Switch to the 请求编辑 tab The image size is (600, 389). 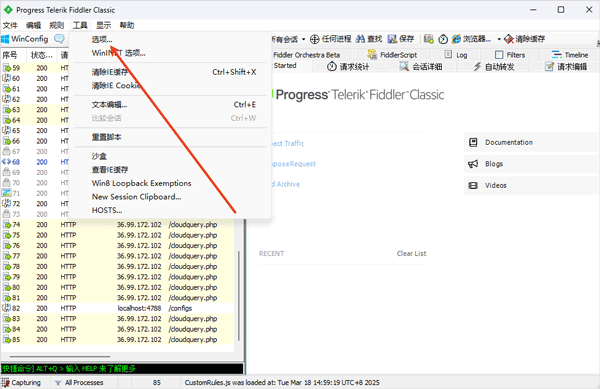(x=566, y=67)
